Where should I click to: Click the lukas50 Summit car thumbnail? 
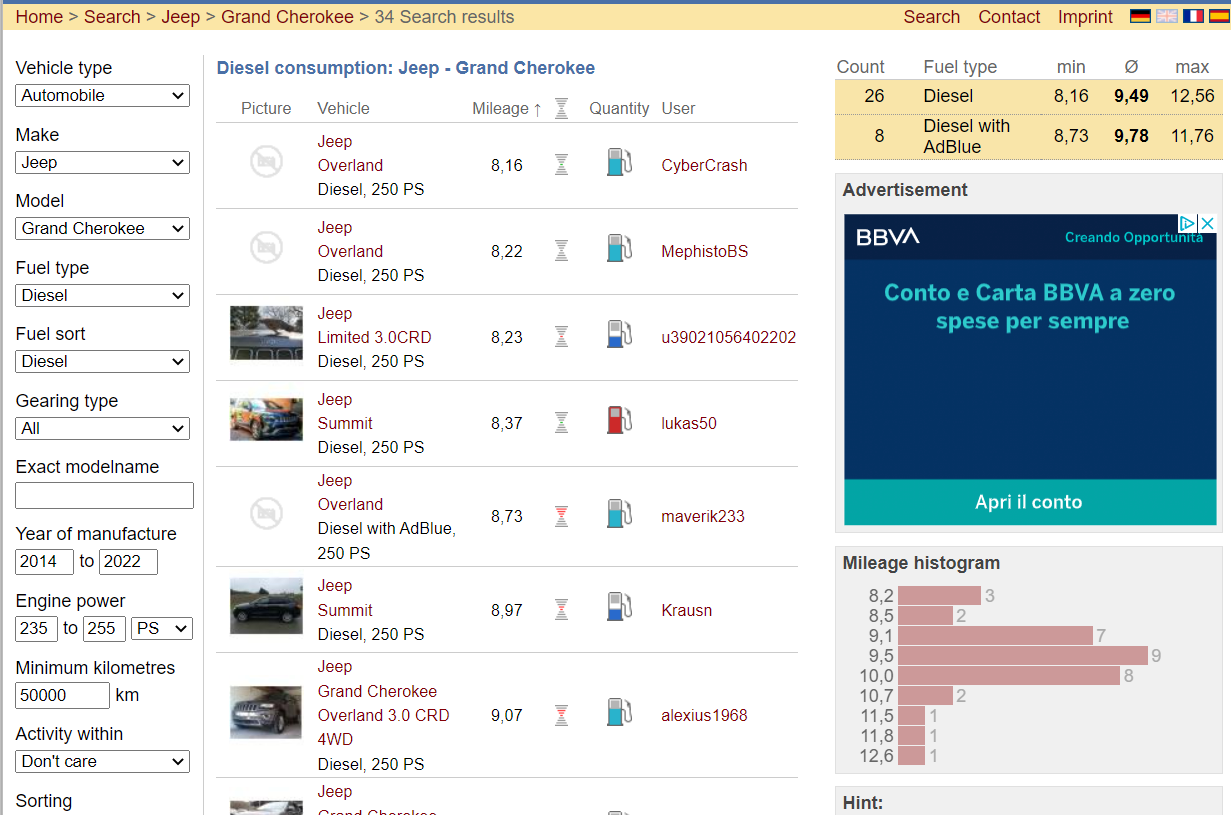pos(266,420)
